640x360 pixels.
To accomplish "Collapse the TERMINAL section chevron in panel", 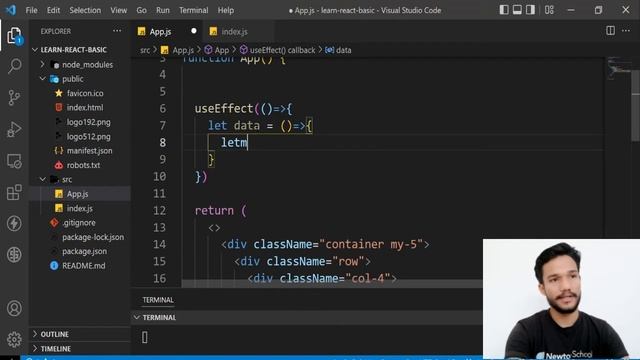I will (137, 317).
